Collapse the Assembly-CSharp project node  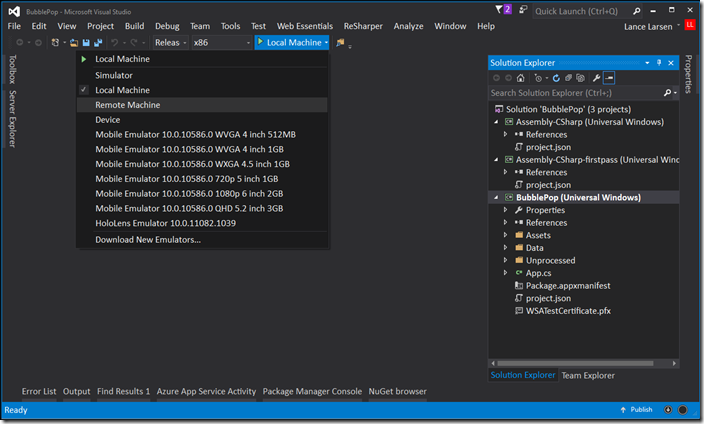click(x=496, y=122)
